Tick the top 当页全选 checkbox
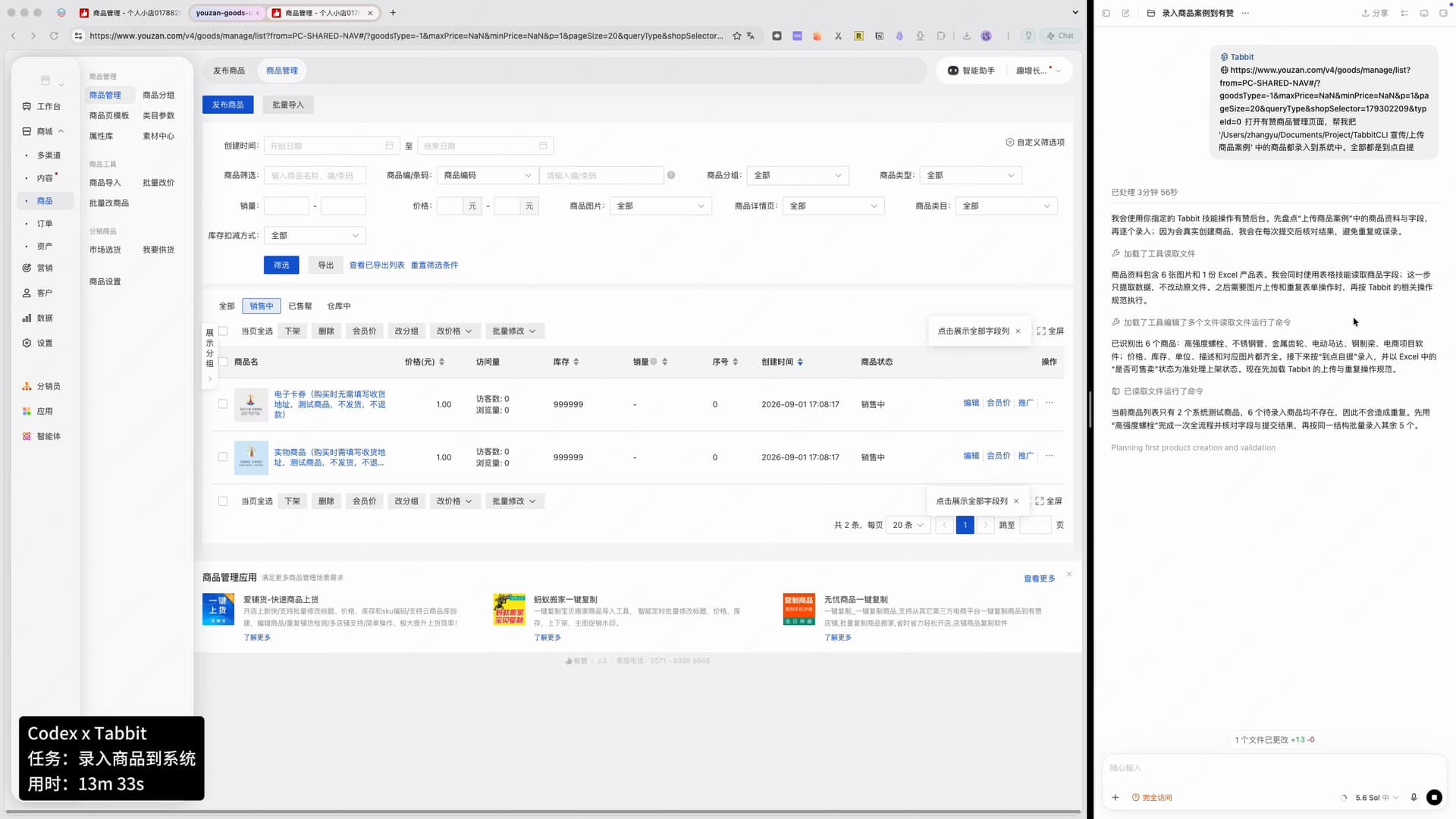Screen dimensions: 1456x819 point(223,331)
